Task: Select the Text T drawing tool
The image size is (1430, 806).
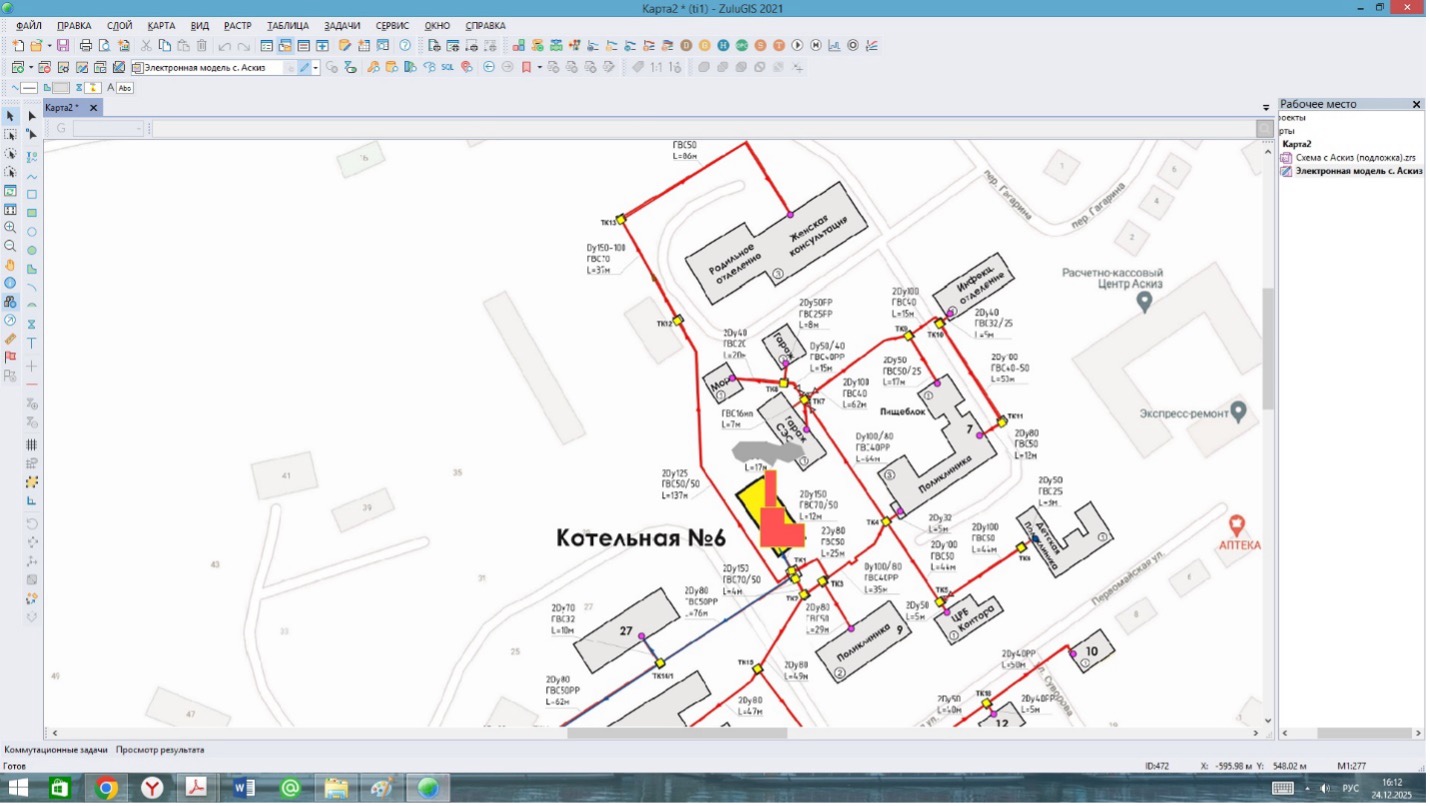Action: pyautogui.click(x=32, y=343)
